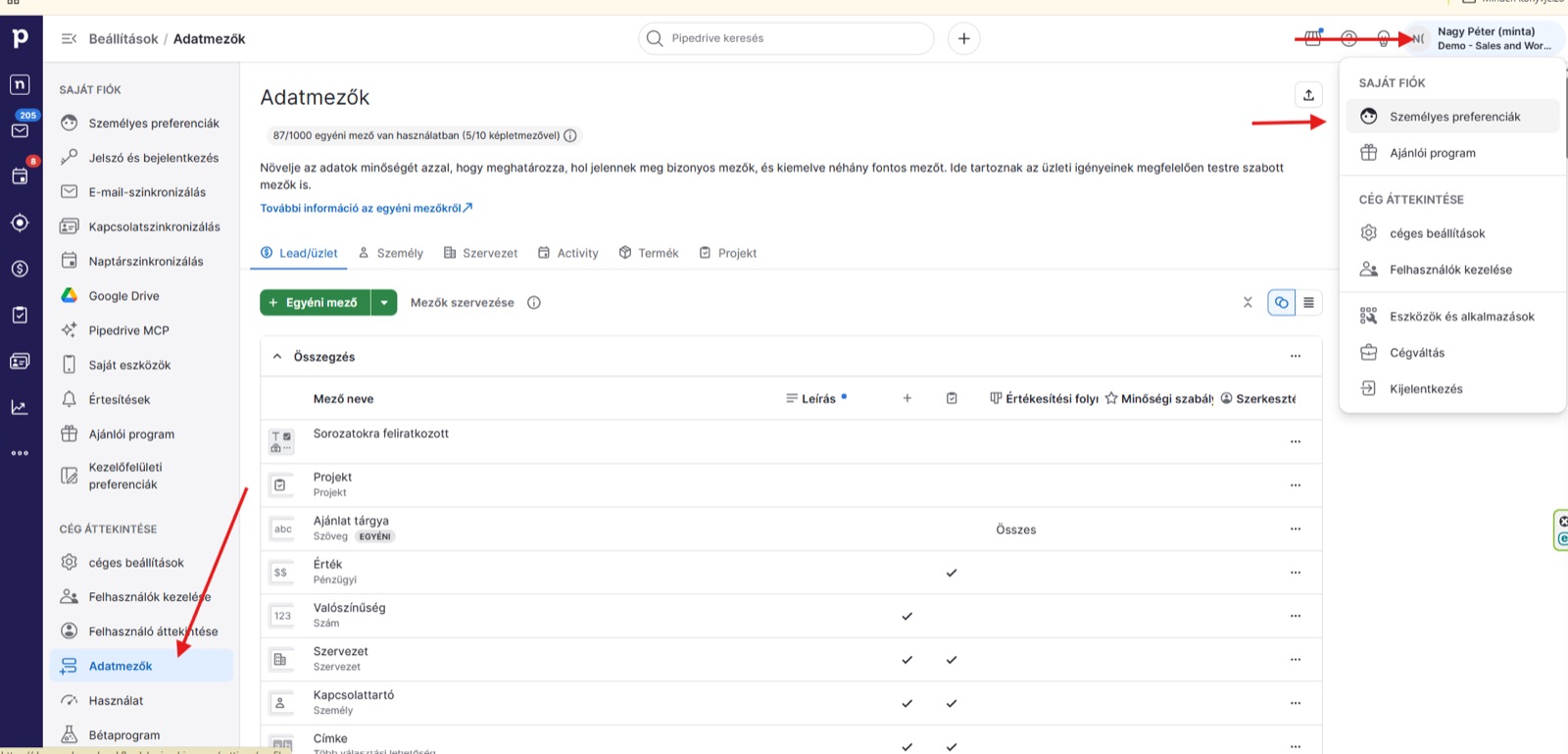Screen dimensions: 1568x754
Task: Click the Pipedrive logo in the sidebar
Action: point(20,38)
